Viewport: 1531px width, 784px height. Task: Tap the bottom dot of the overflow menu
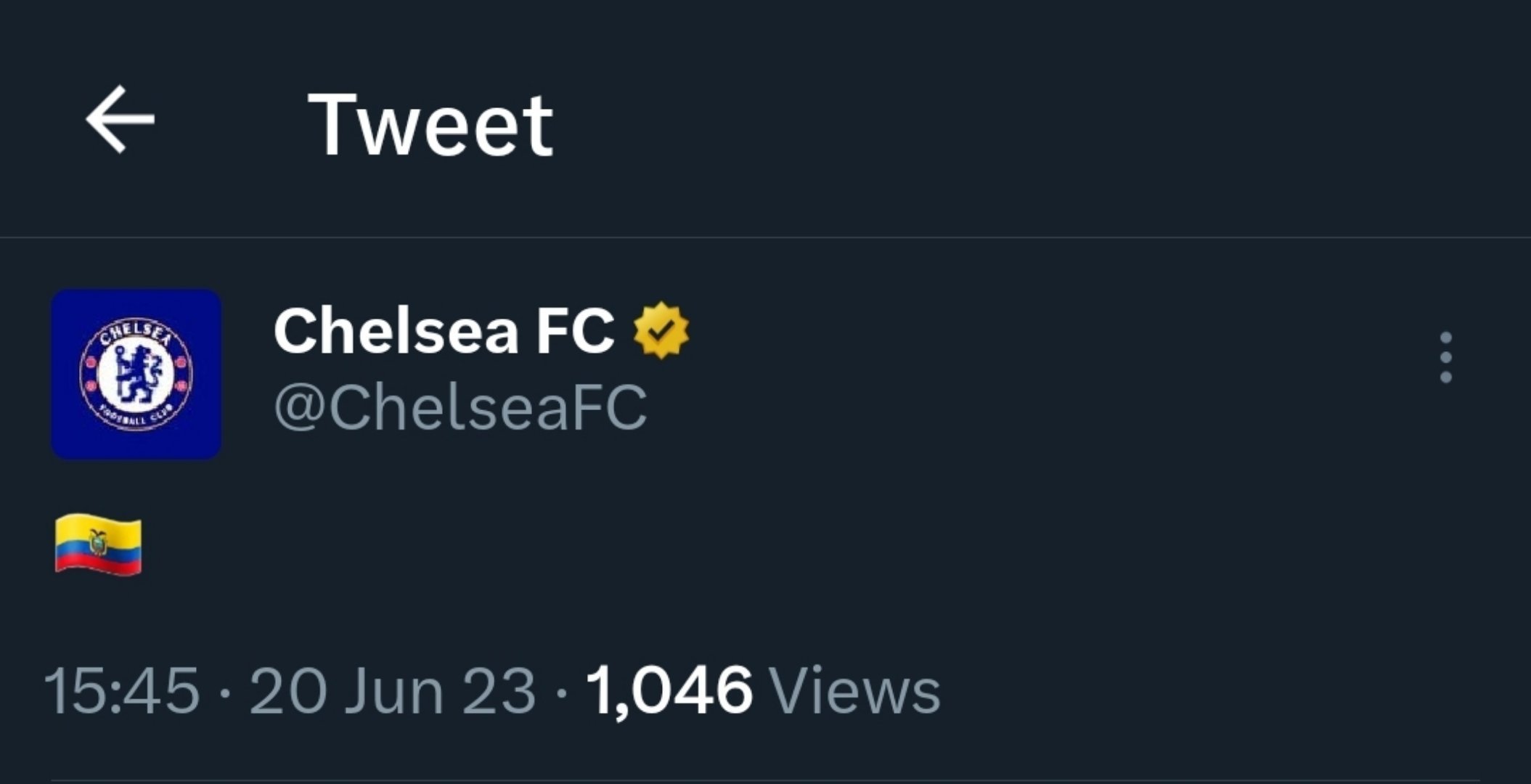tap(1445, 377)
